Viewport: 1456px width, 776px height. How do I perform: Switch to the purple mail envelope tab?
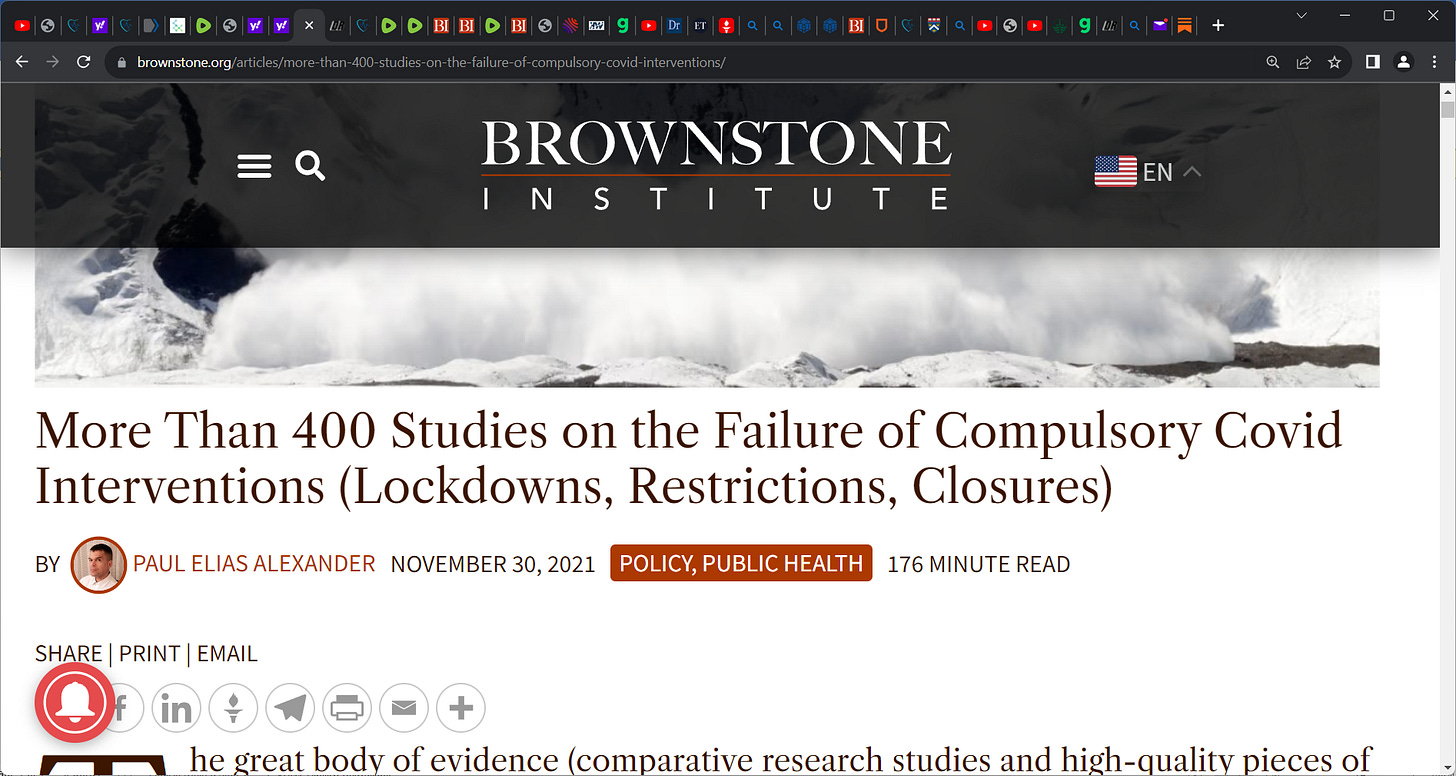pos(1159,25)
